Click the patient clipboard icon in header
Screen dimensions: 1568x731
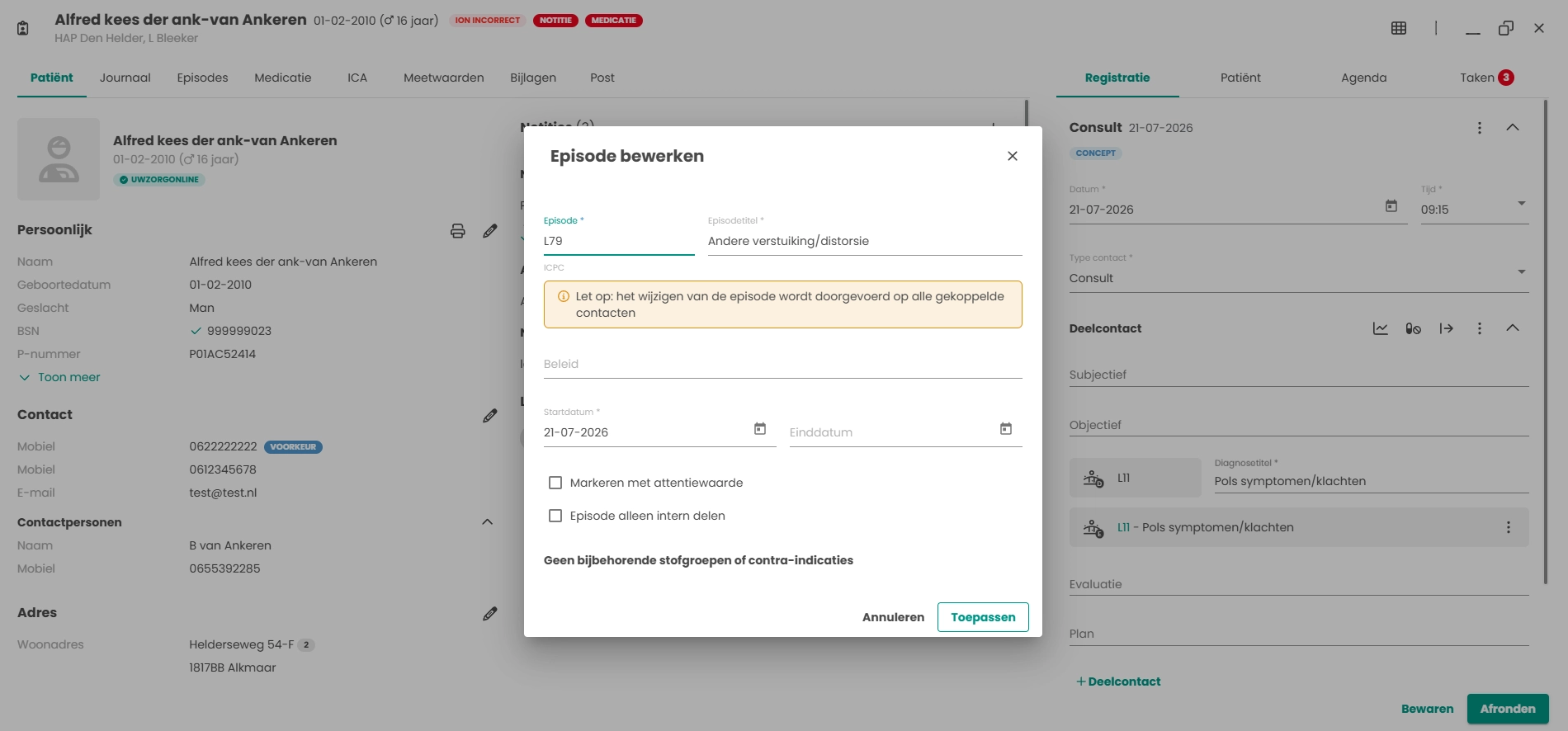(23, 28)
